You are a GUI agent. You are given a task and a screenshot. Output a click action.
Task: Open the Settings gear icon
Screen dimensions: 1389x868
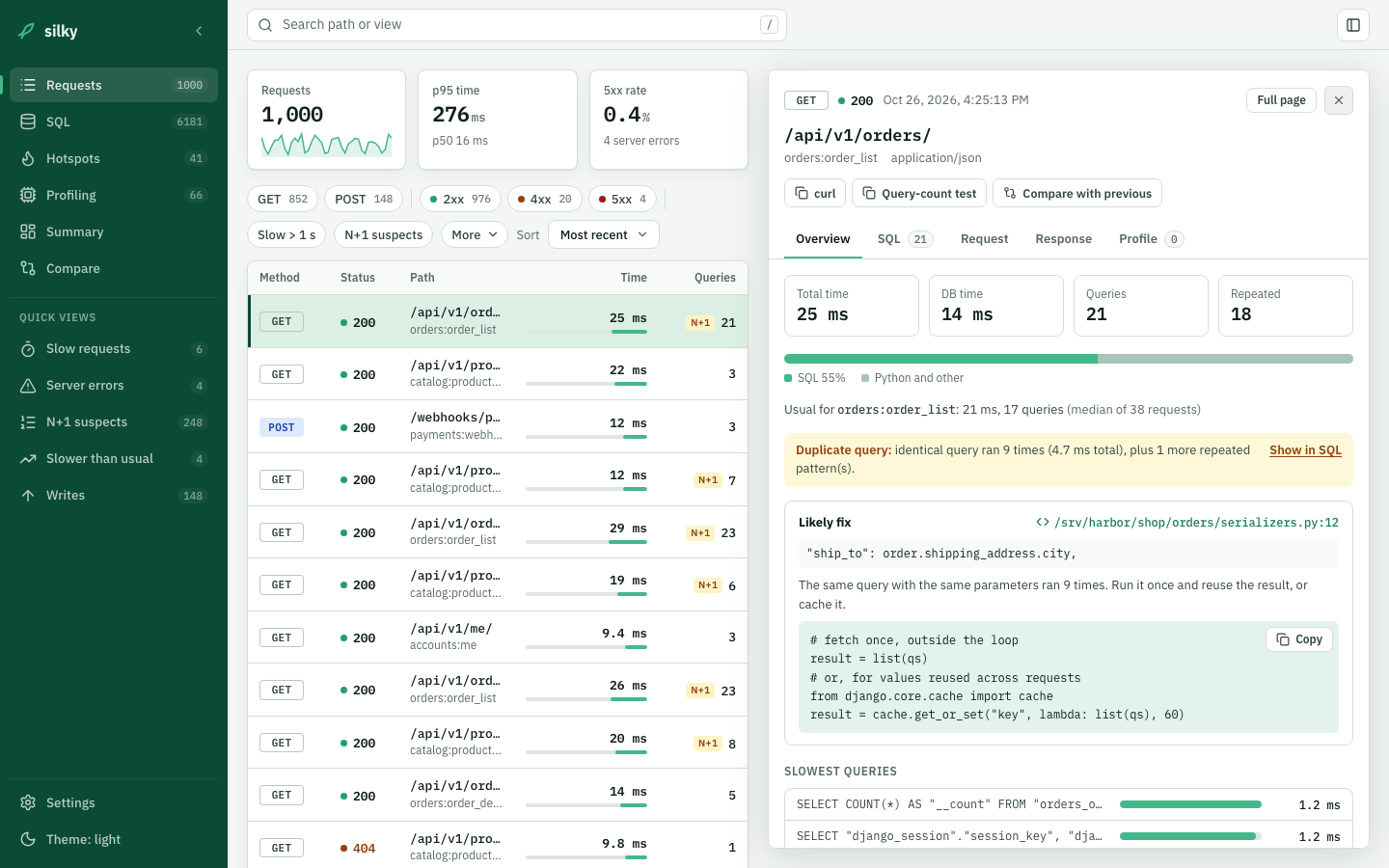(x=28, y=802)
